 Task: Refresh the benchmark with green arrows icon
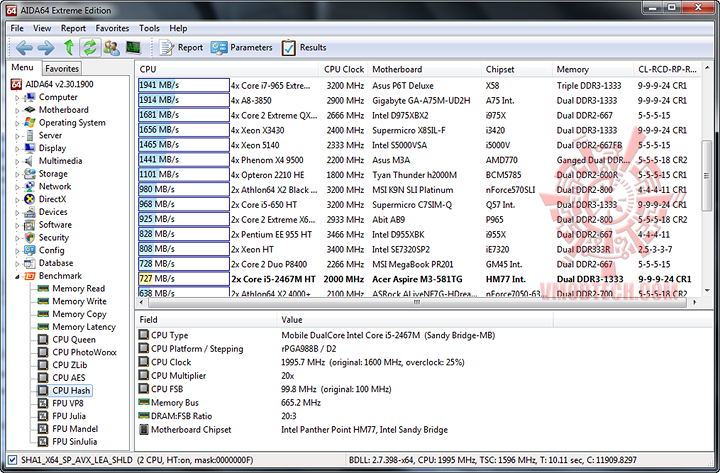point(90,48)
